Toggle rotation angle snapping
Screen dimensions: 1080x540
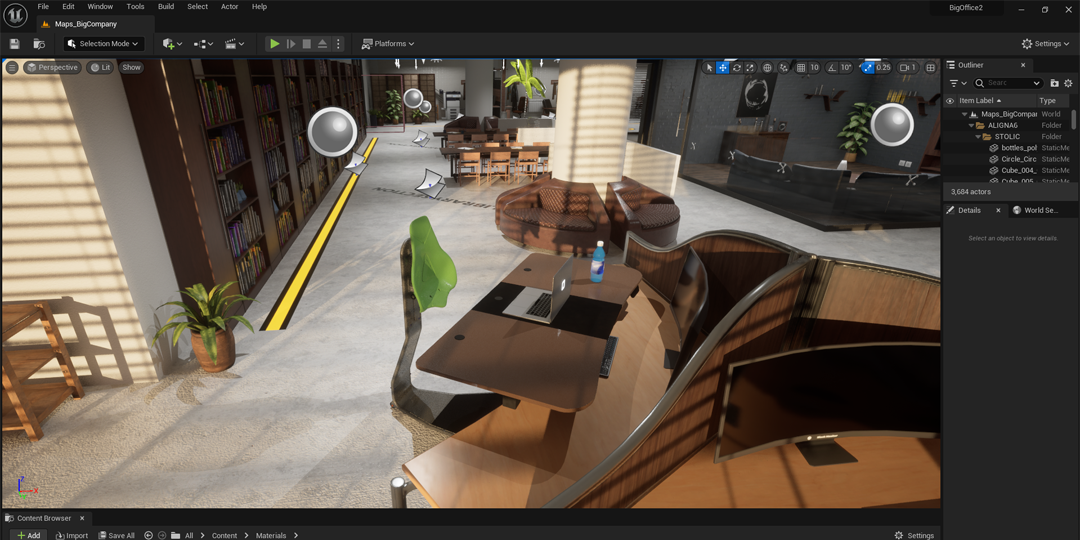pos(832,68)
